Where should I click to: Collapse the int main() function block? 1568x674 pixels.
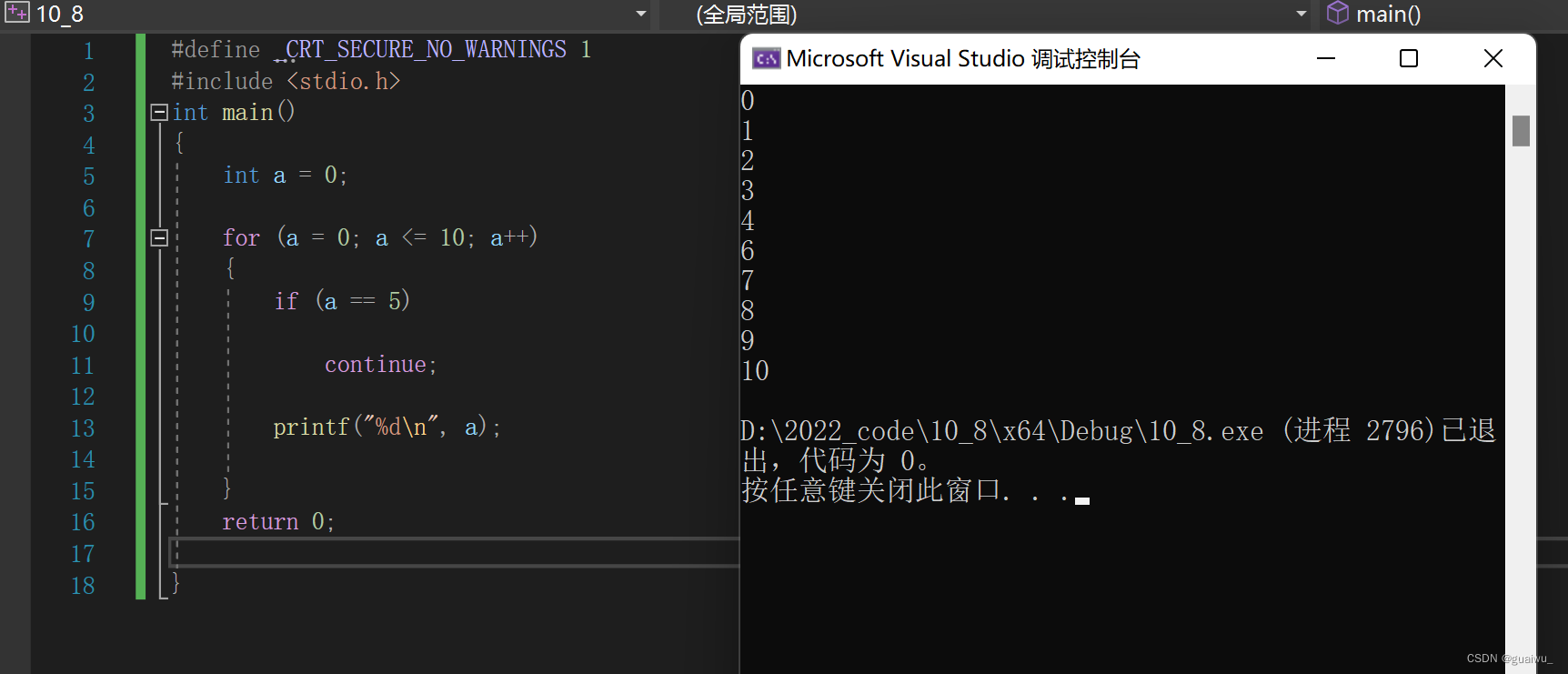tap(159, 112)
